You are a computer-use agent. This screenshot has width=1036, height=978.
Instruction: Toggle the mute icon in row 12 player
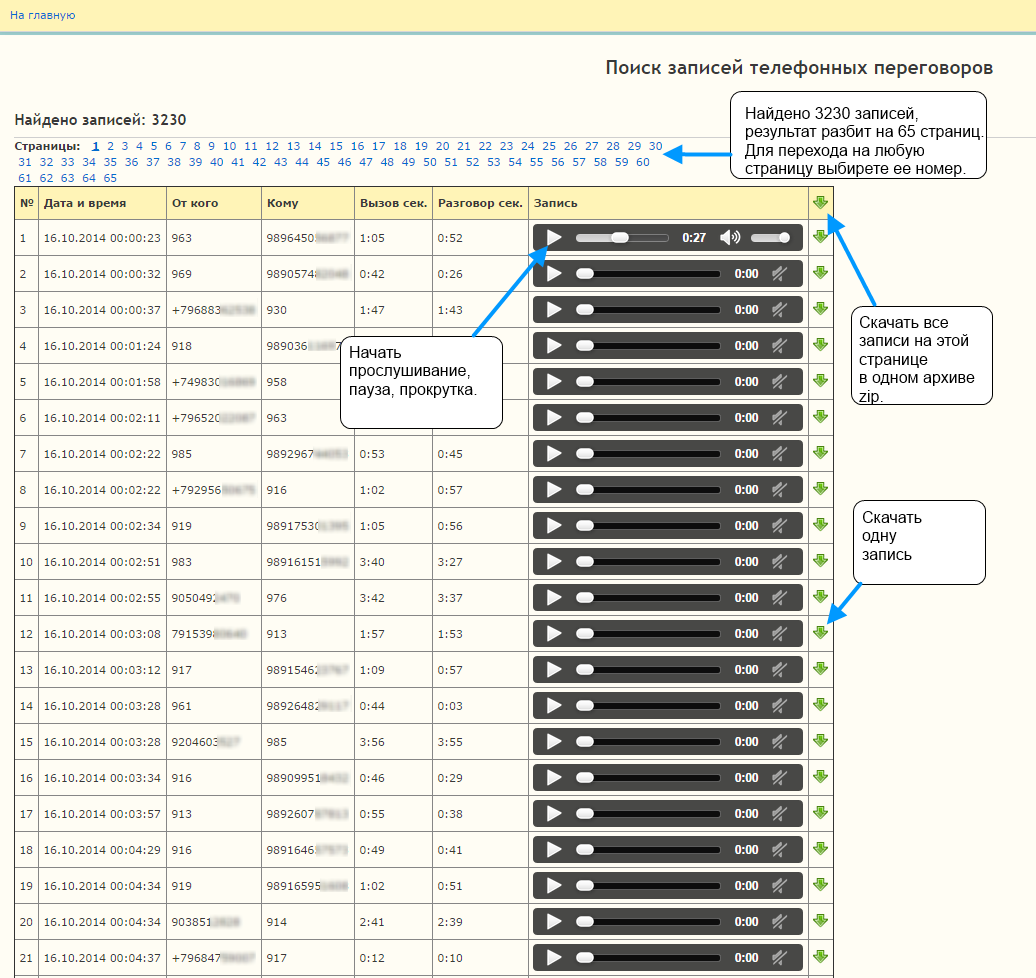[780, 634]
